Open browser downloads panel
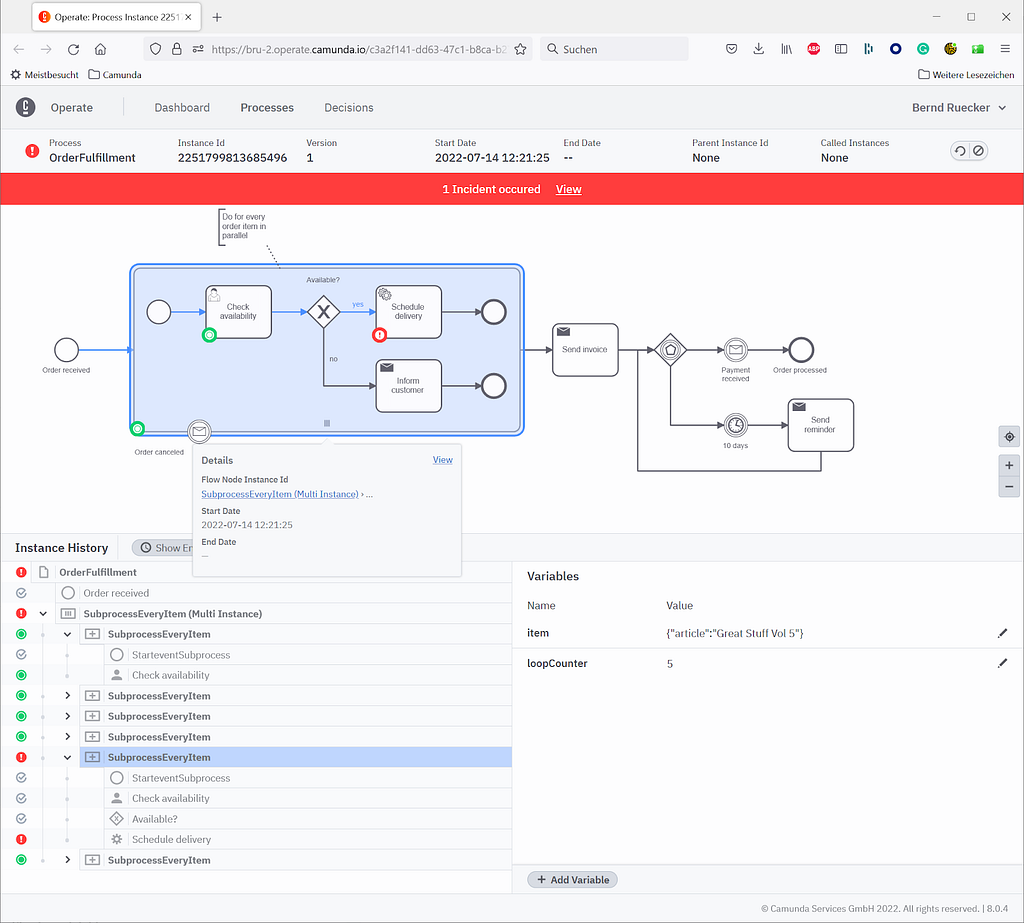The width and height of the screenshot is (1024, 923). click(758, 49)
